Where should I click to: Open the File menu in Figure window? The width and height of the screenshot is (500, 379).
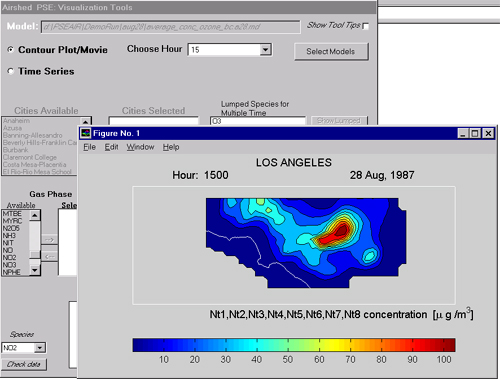[x=89, y=147]
